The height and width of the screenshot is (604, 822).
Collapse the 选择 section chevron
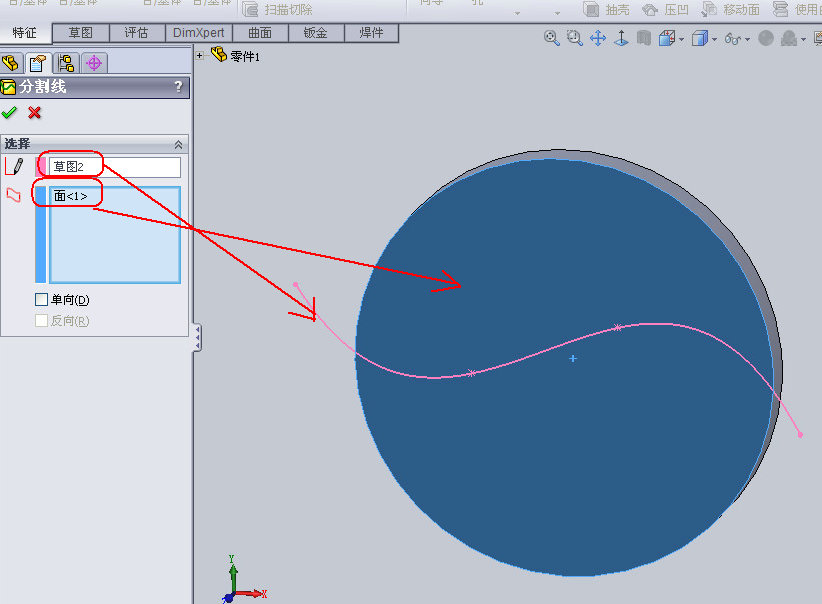tap(178, 144)
